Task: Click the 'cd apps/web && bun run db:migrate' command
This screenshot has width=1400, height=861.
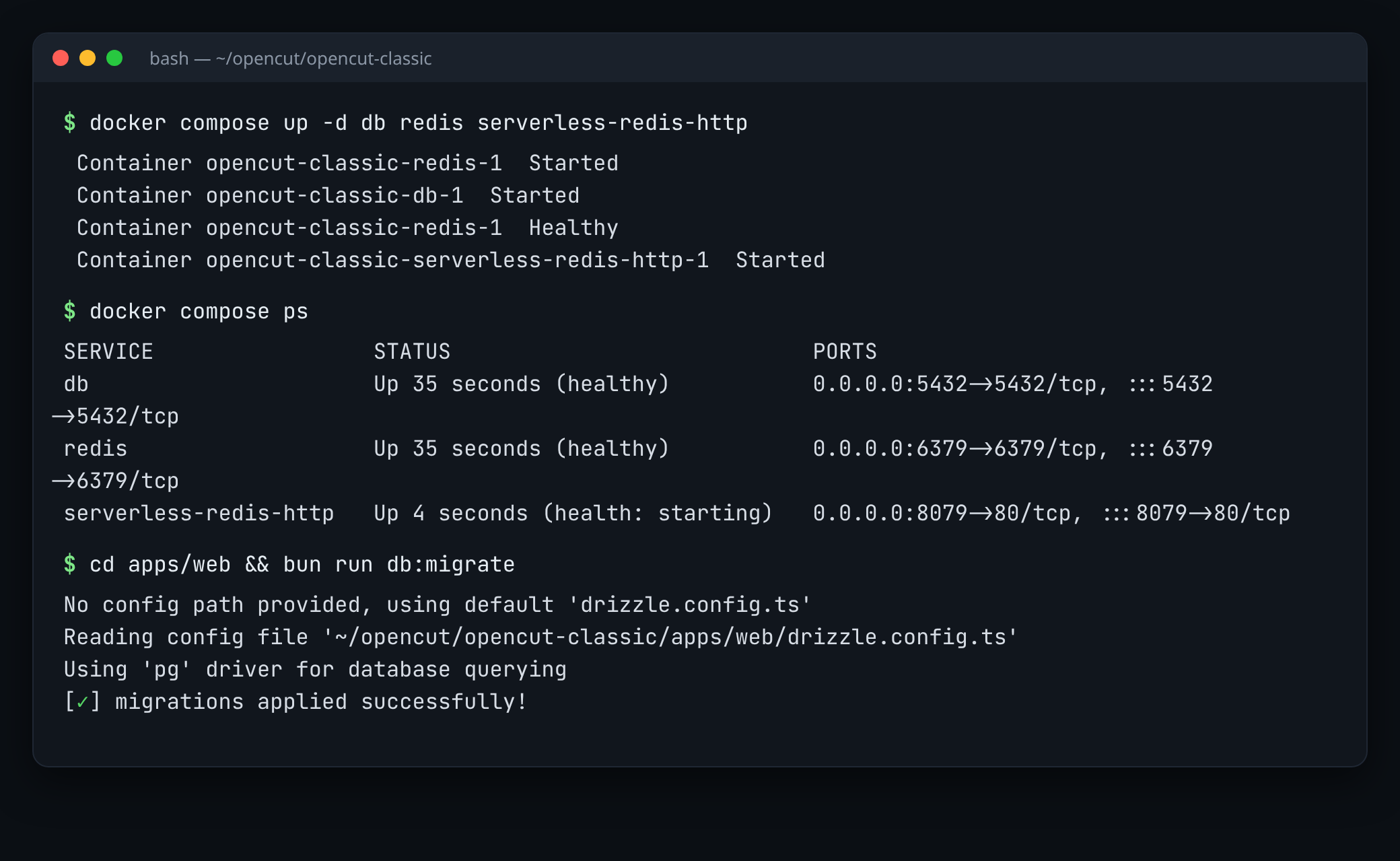Action: (x=302, y=564)
